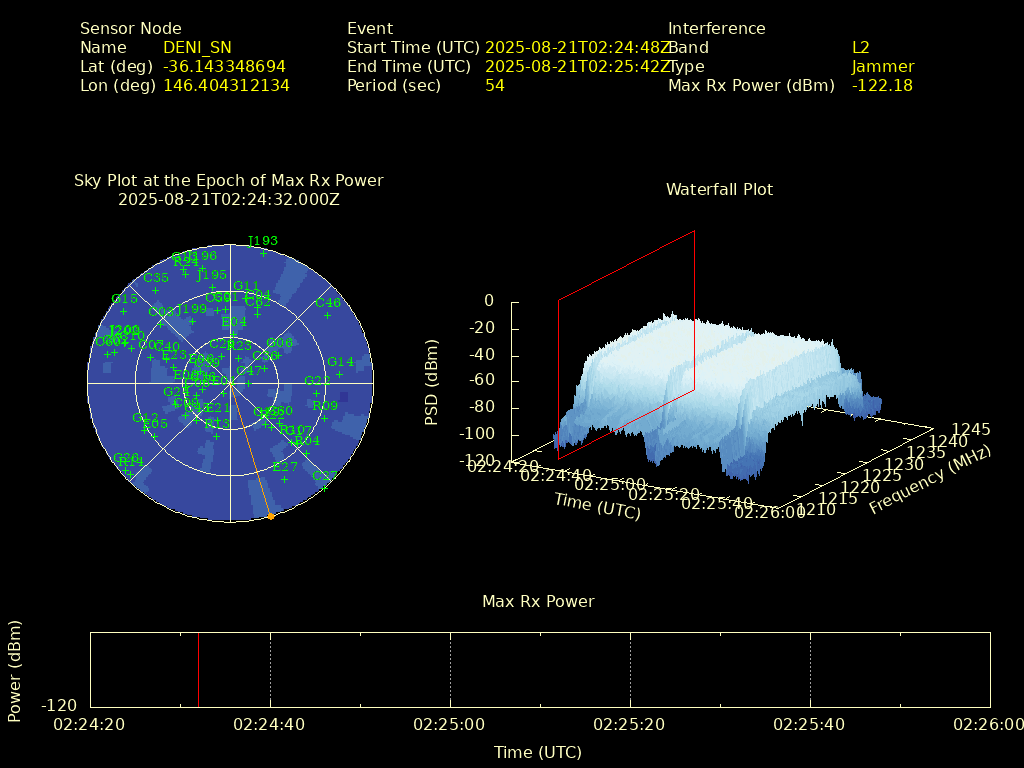Viewport: 1024px width, 768px height.
Task: Click the 02:24:40 gridline on power chart
Action: tap(270, 670)
